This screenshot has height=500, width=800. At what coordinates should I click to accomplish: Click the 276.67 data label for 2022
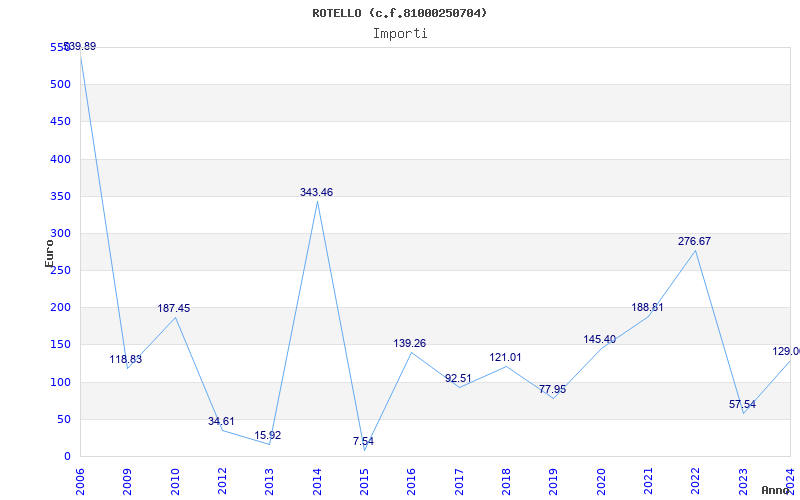click(694, 241)
